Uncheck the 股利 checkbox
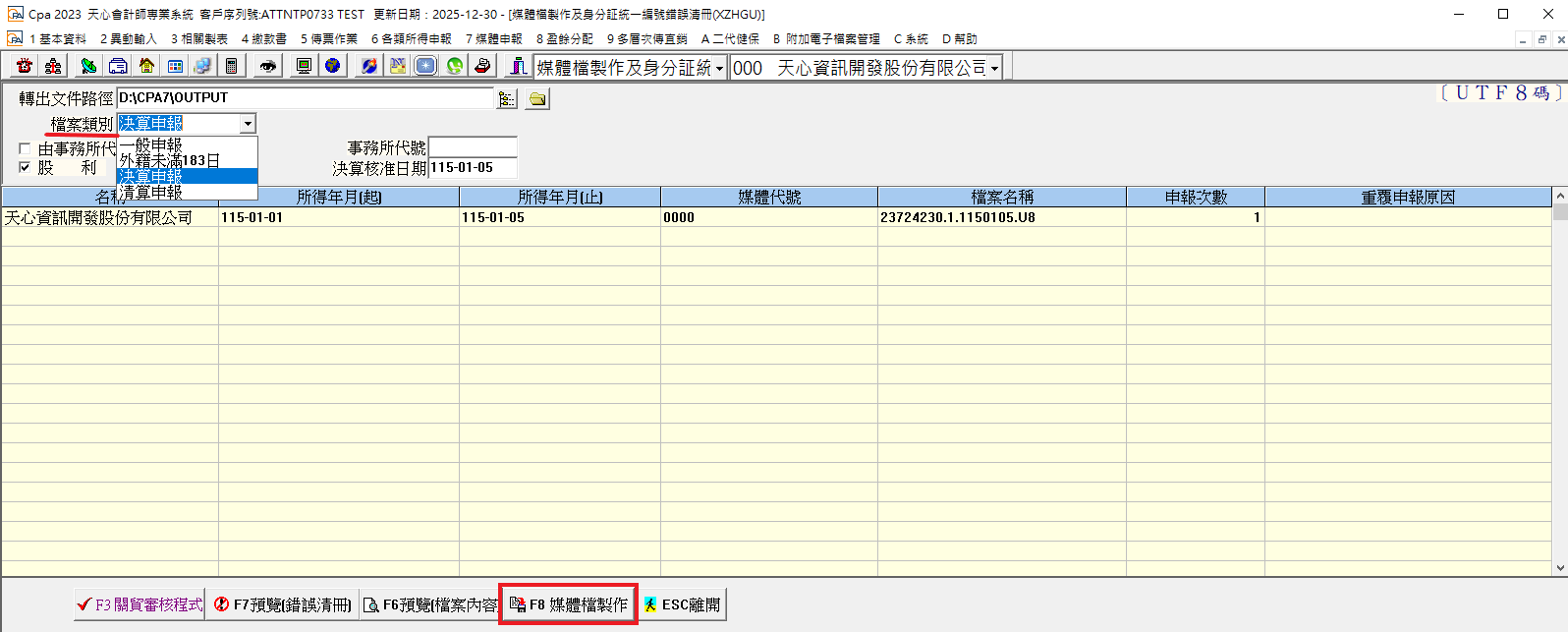Viewport: 1568px width, 632px height. click(x=25, y=167)
